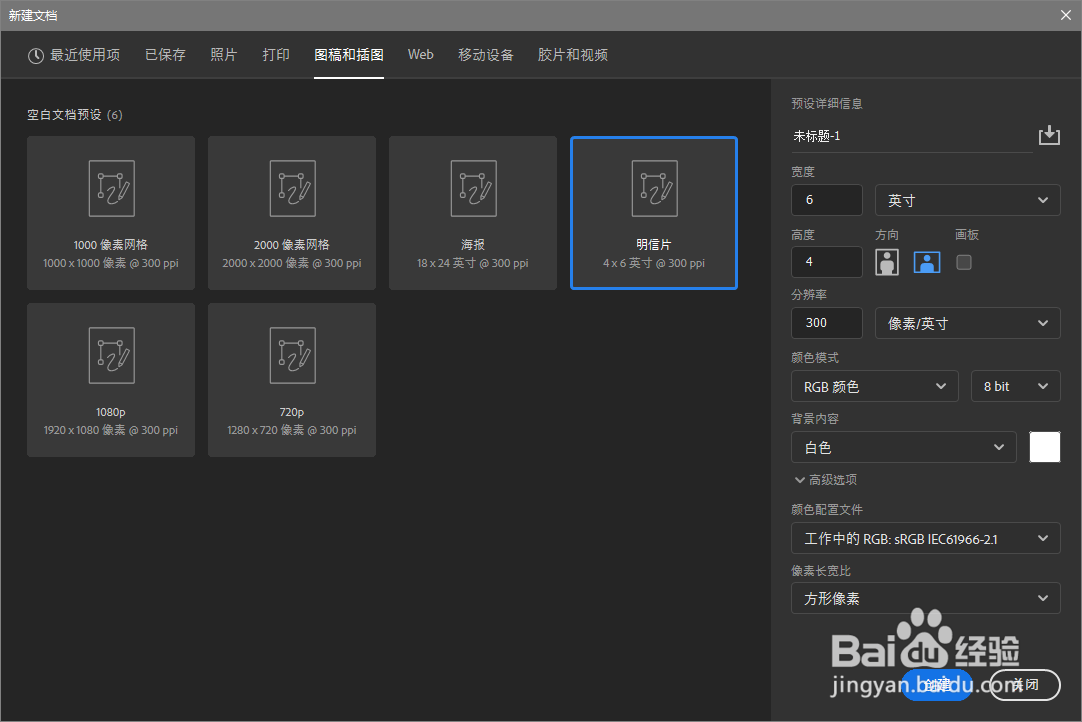Open the width unit 英寸 dropdown

coord(967,200)
